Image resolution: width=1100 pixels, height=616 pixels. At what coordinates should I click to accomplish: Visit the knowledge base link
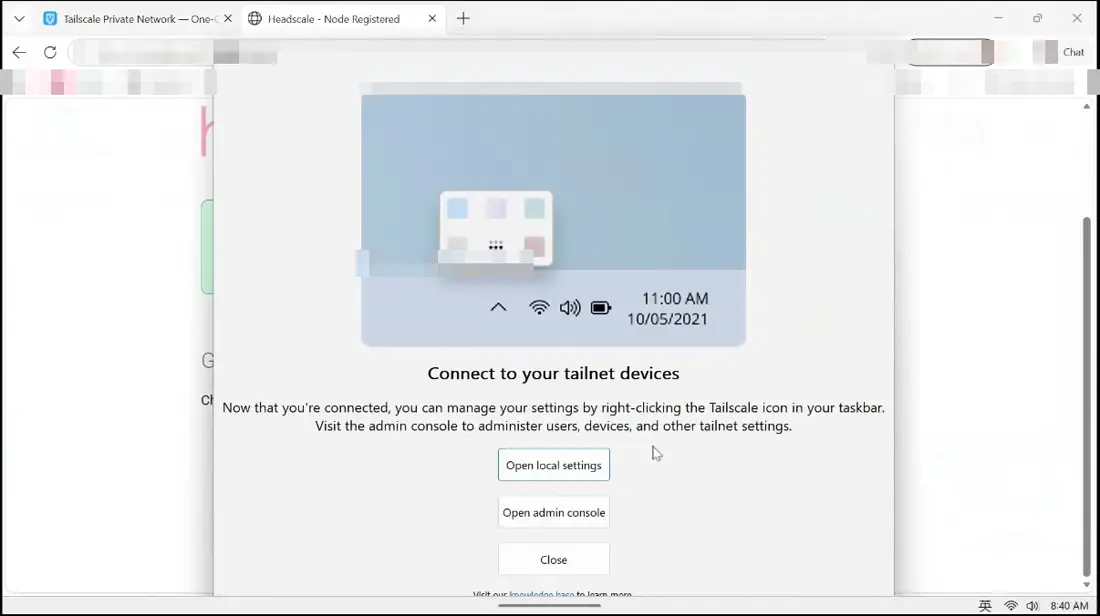click(541, 594)
